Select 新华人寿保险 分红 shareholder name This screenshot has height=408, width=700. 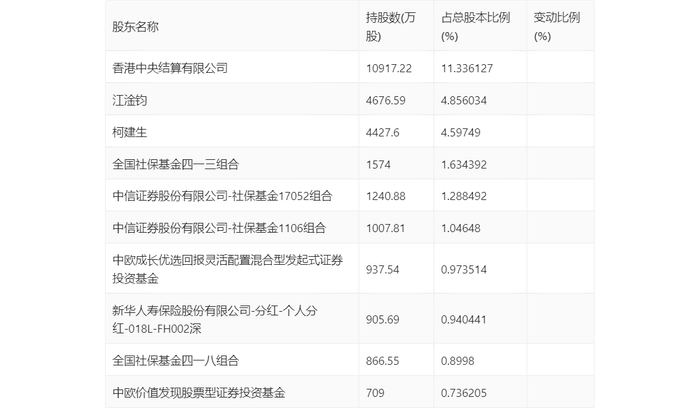[215, 319]
